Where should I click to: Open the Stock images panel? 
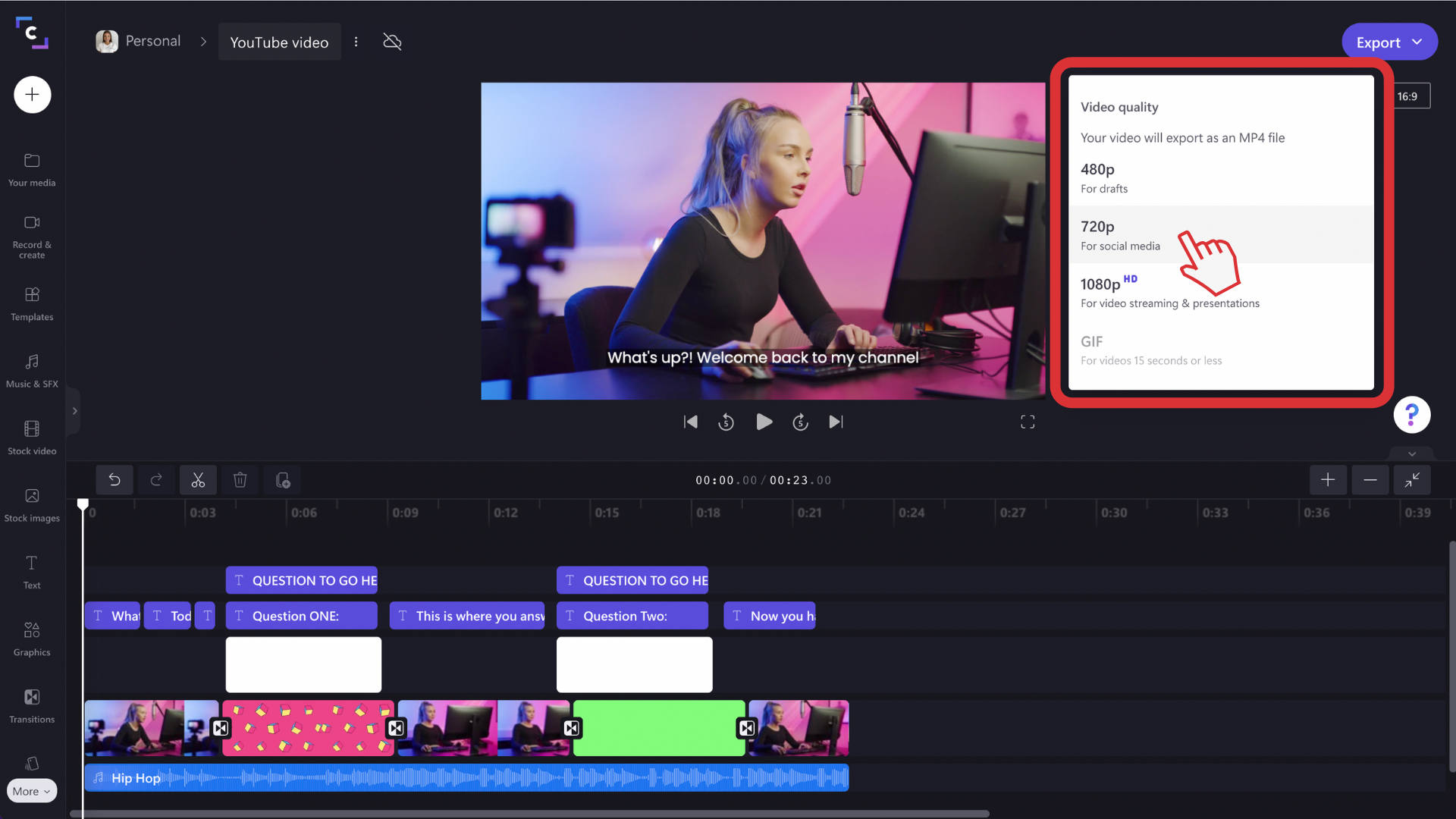[31, 503]
